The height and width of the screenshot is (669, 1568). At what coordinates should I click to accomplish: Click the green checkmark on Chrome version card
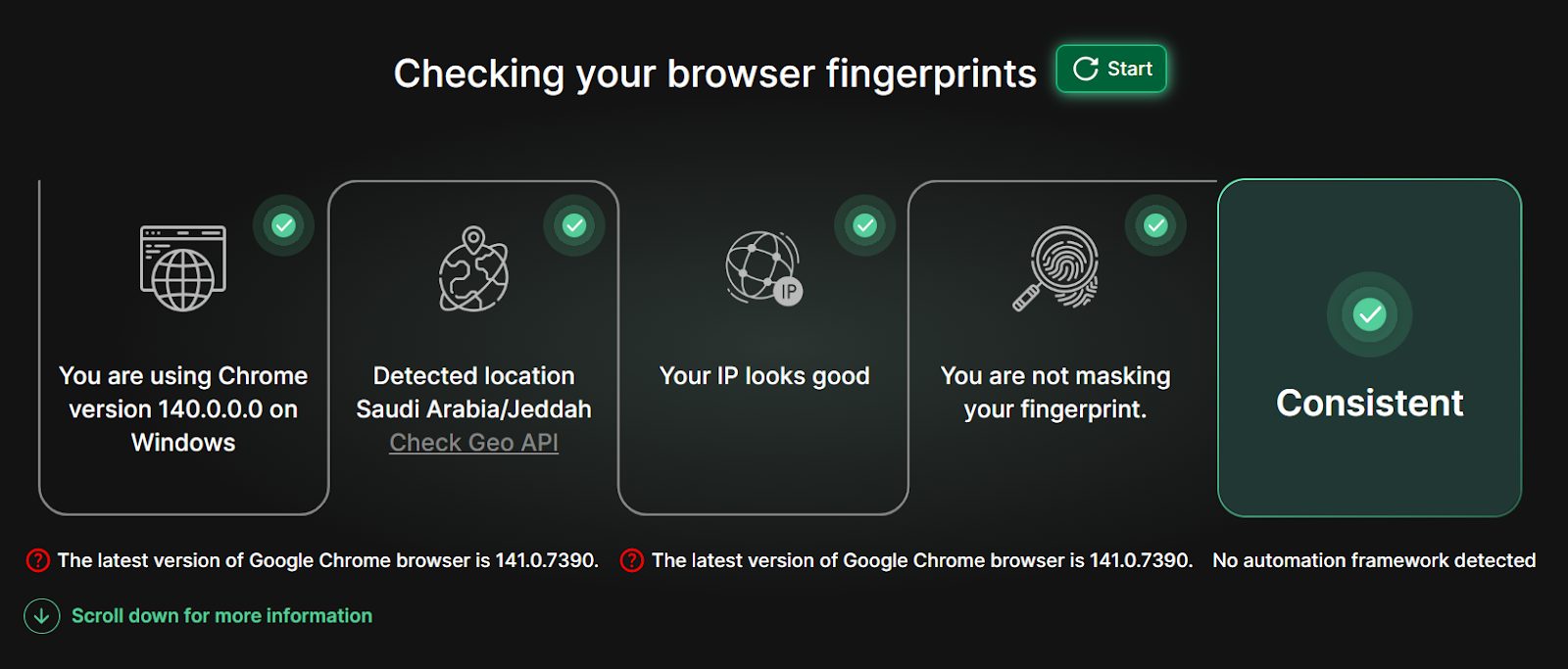[283, 225]
